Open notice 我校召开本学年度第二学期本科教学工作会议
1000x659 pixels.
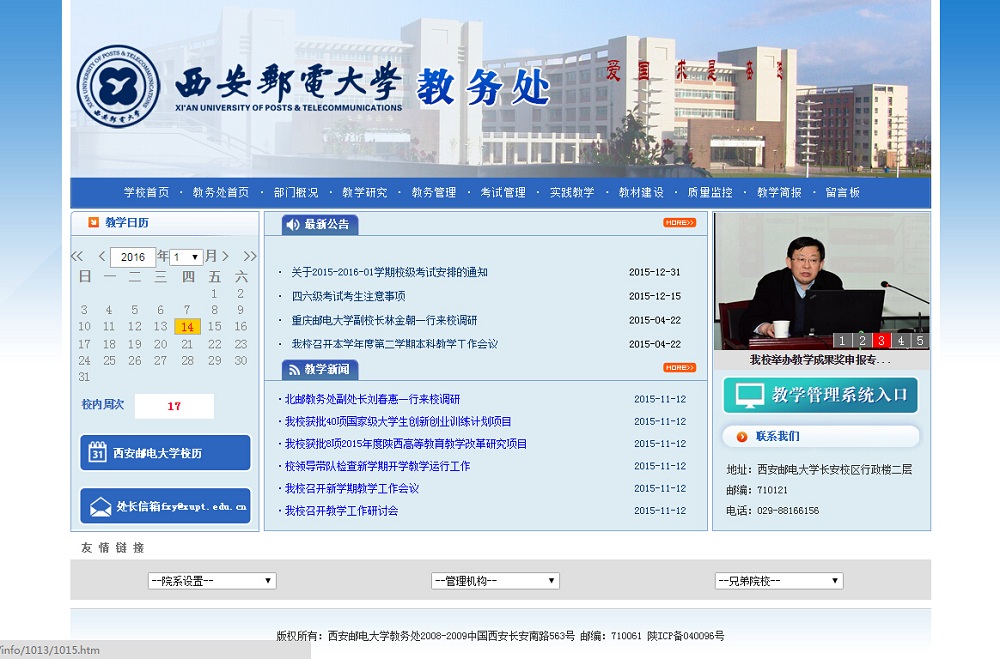tap(394, 344)
